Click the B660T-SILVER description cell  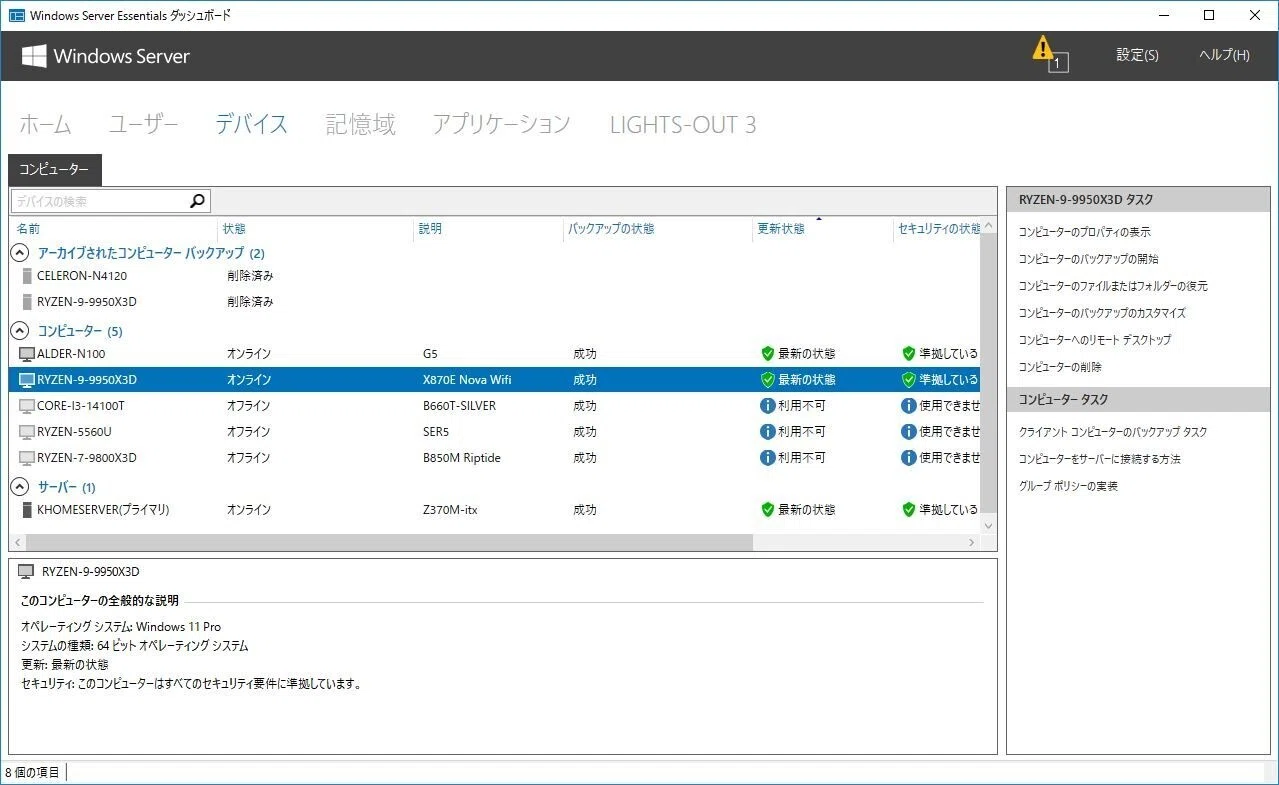[459, 406]
